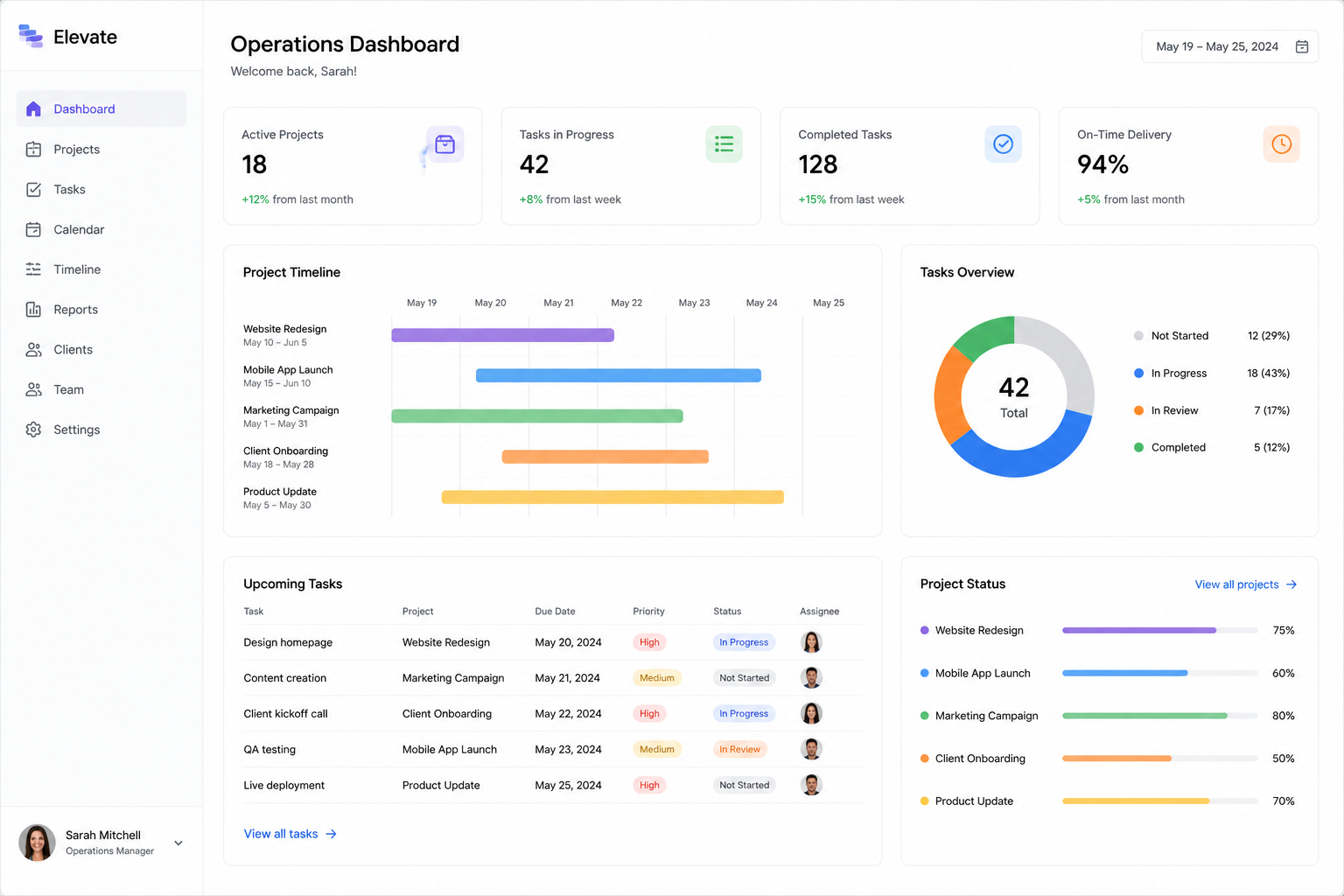
Task: Click the On-Time Delivery clock icon
Action: click(1281, 144)
